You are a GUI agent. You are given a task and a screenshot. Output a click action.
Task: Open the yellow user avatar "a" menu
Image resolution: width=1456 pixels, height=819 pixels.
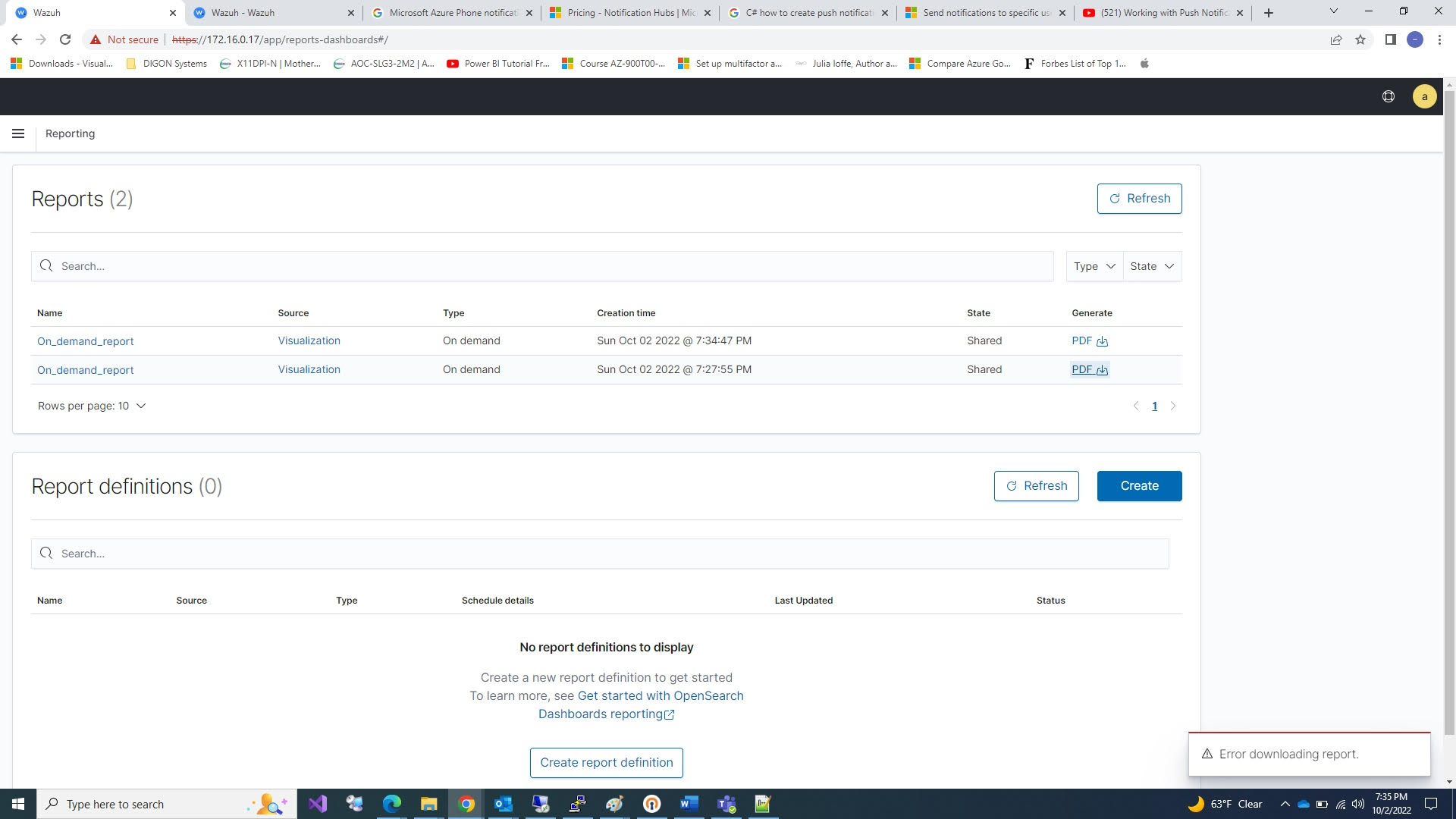click(x=1425, y=96)
